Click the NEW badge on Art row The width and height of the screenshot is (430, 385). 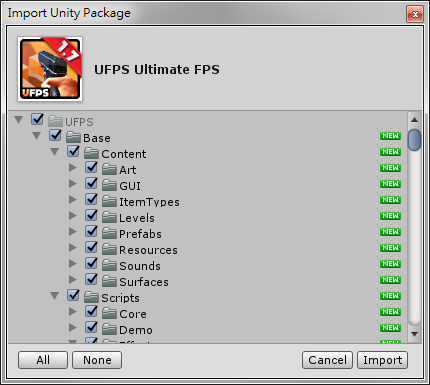(390, 168)
